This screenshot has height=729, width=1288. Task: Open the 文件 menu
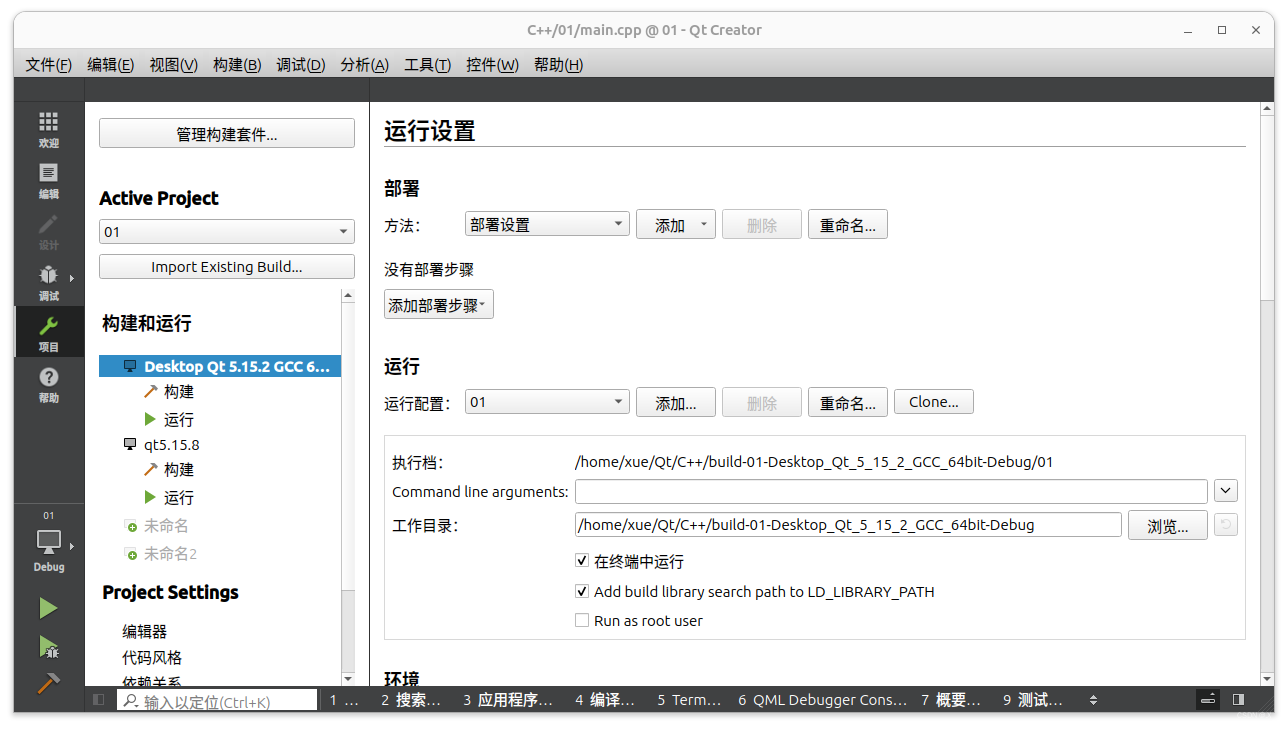tap(48, 65)
